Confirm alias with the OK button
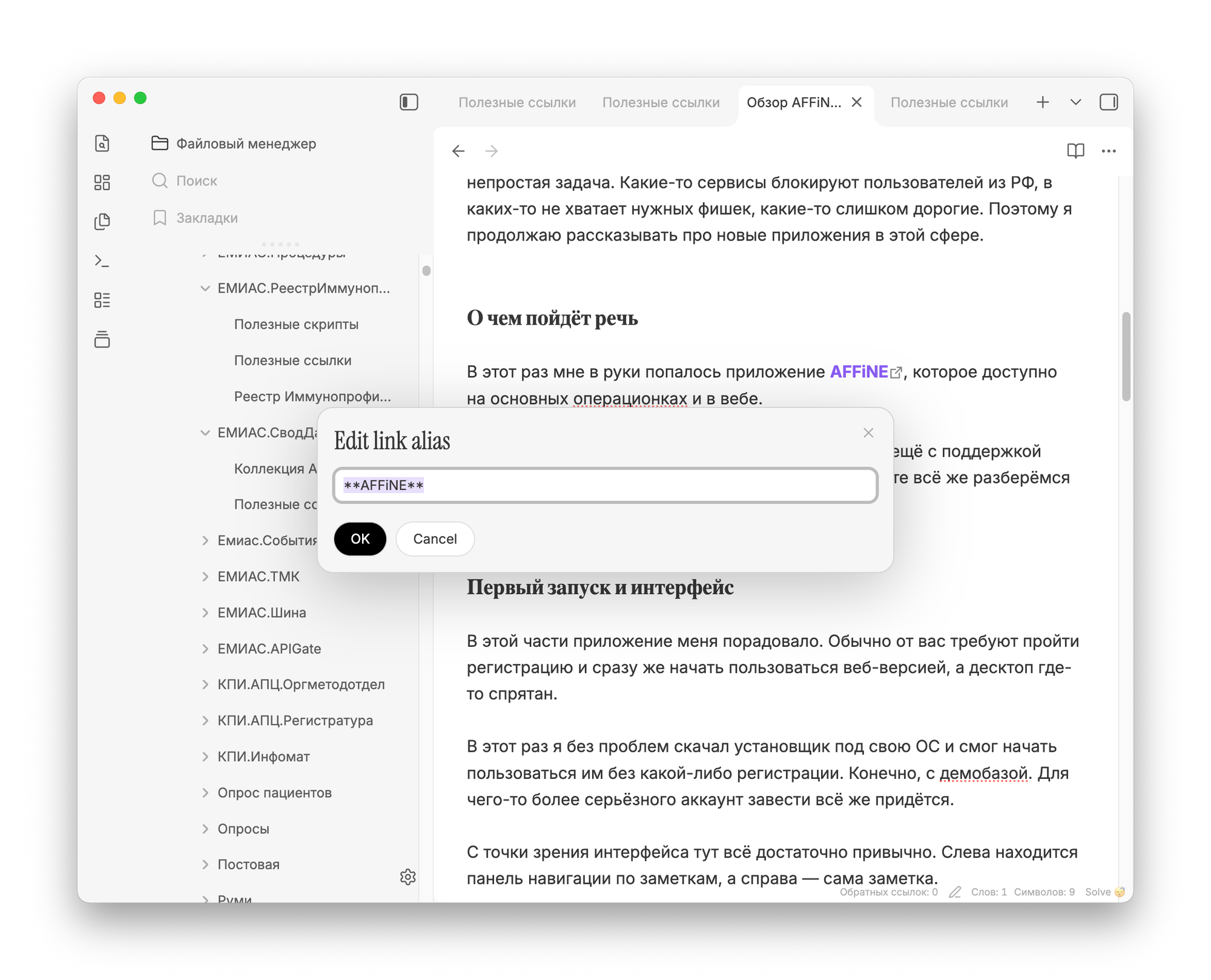Image resolution: width=1211 pixels, height=980 pixels. (360, 538)
